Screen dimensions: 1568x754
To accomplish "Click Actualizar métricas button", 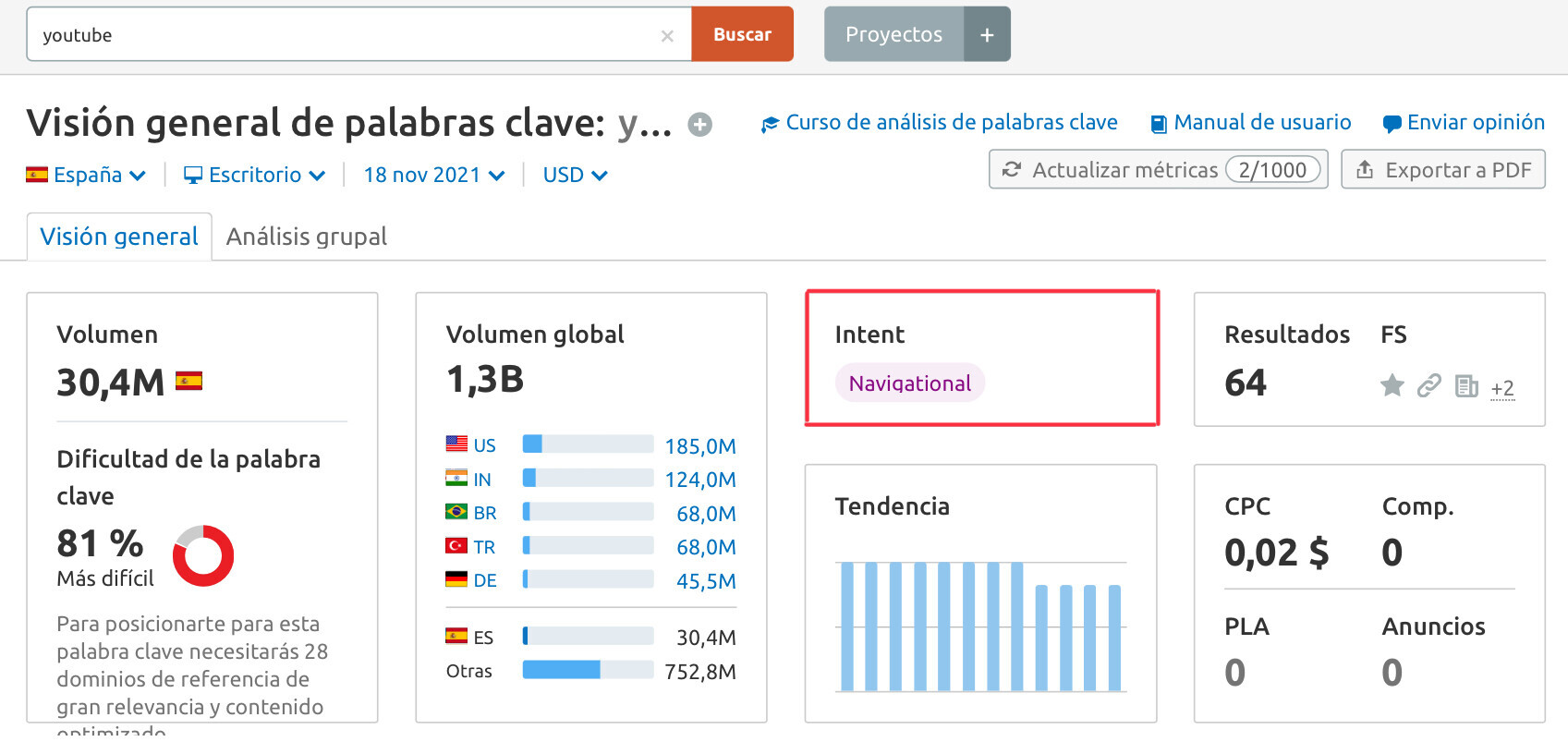I will pyautogui.click(x=1158, y=169).
